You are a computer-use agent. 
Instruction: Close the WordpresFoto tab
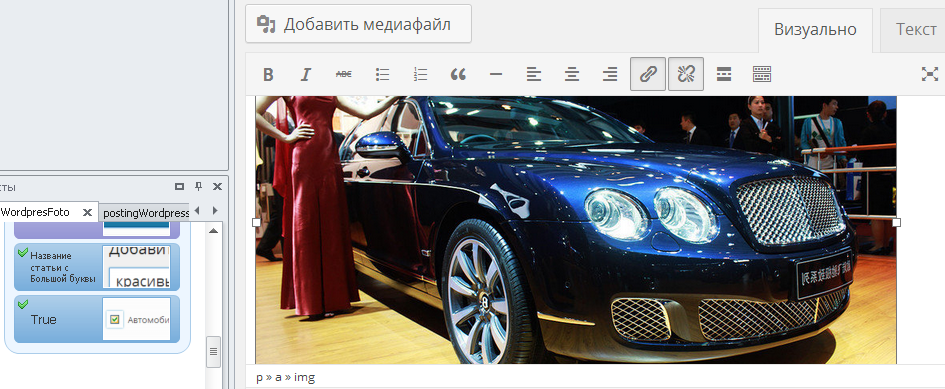tap(87, 212)
